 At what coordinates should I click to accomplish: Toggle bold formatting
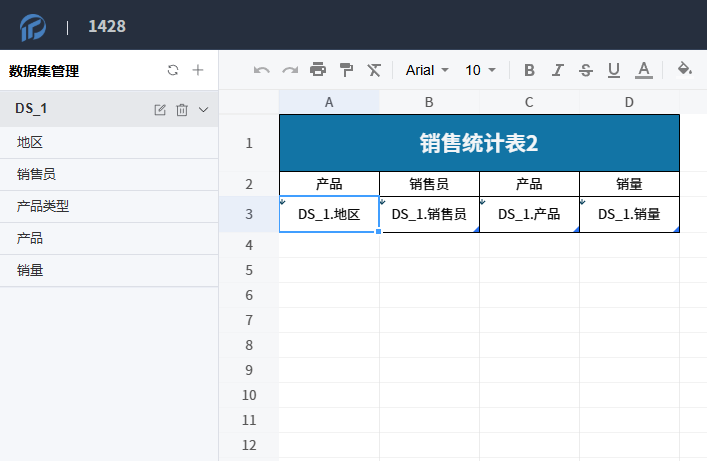pyautogui.click(x=530, y=70)
